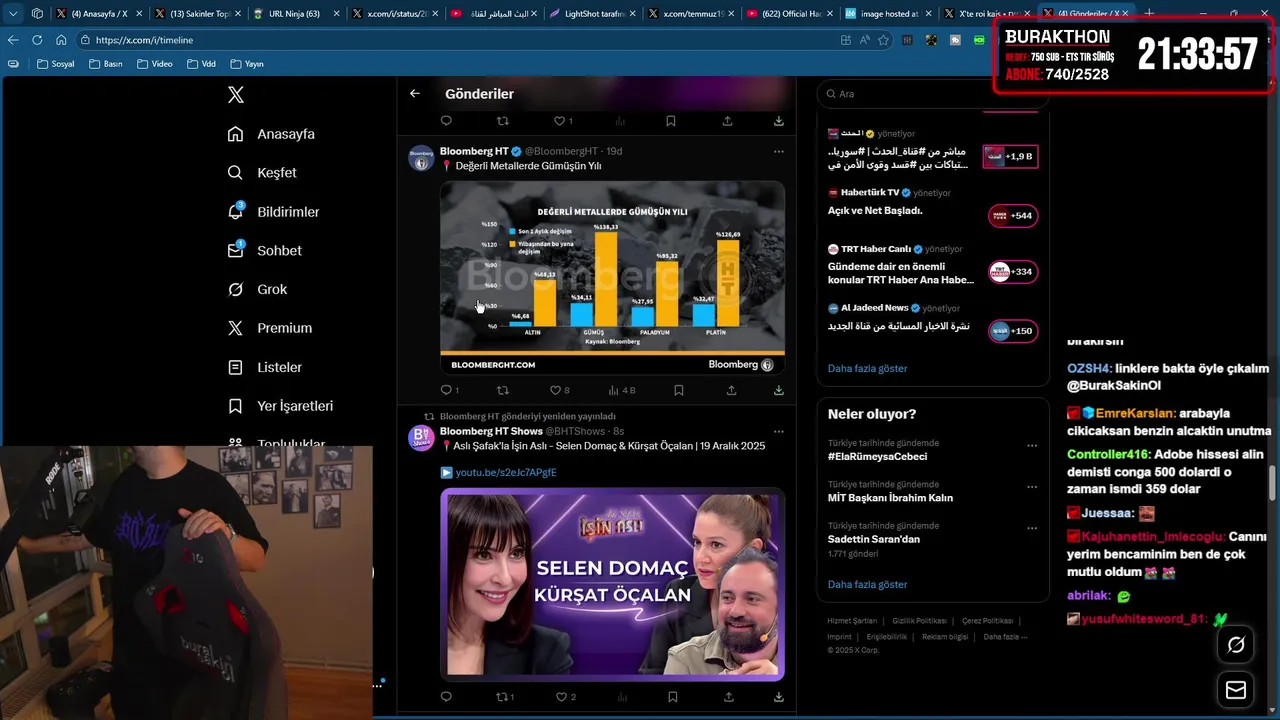Like the Selen Domaç post
The height and width of the screenshot is (720, 1280).
click(565, 697)
